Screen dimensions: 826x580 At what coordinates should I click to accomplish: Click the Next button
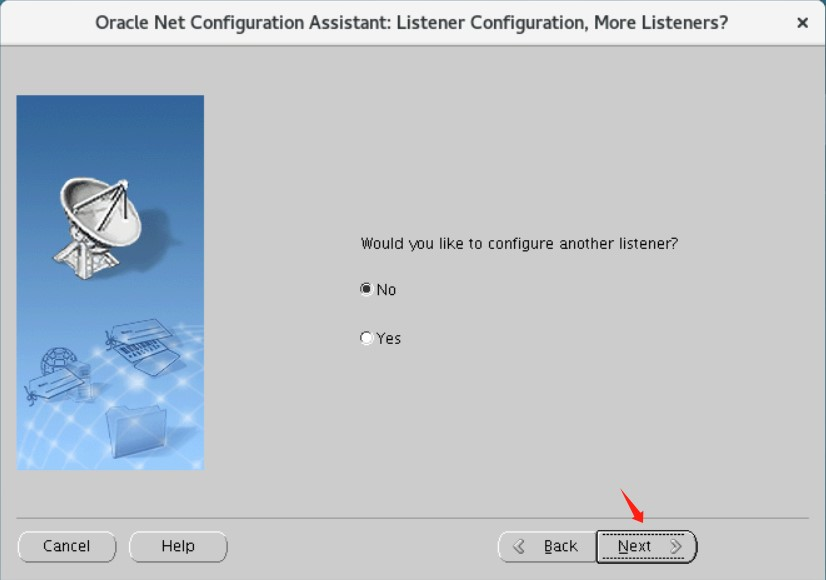point(646,546)
